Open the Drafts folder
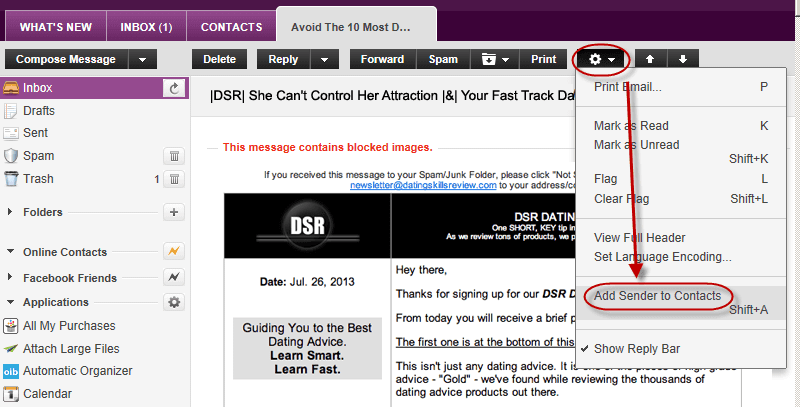 38,110
